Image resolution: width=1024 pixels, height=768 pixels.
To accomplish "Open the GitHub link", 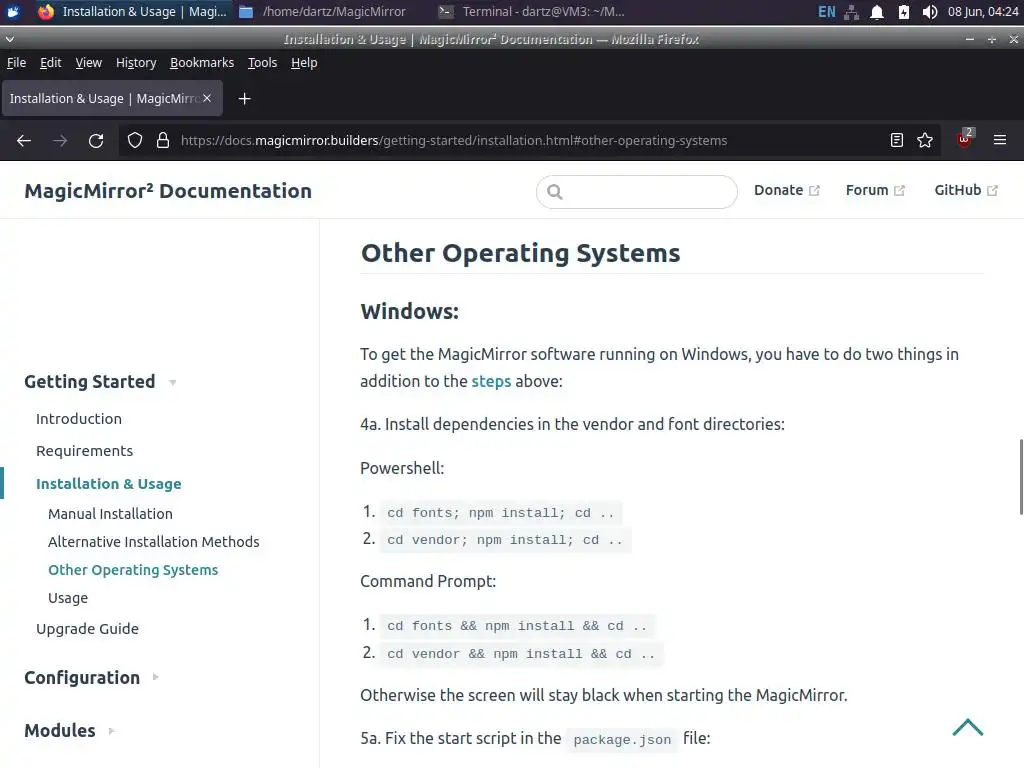I will point(966,190).
